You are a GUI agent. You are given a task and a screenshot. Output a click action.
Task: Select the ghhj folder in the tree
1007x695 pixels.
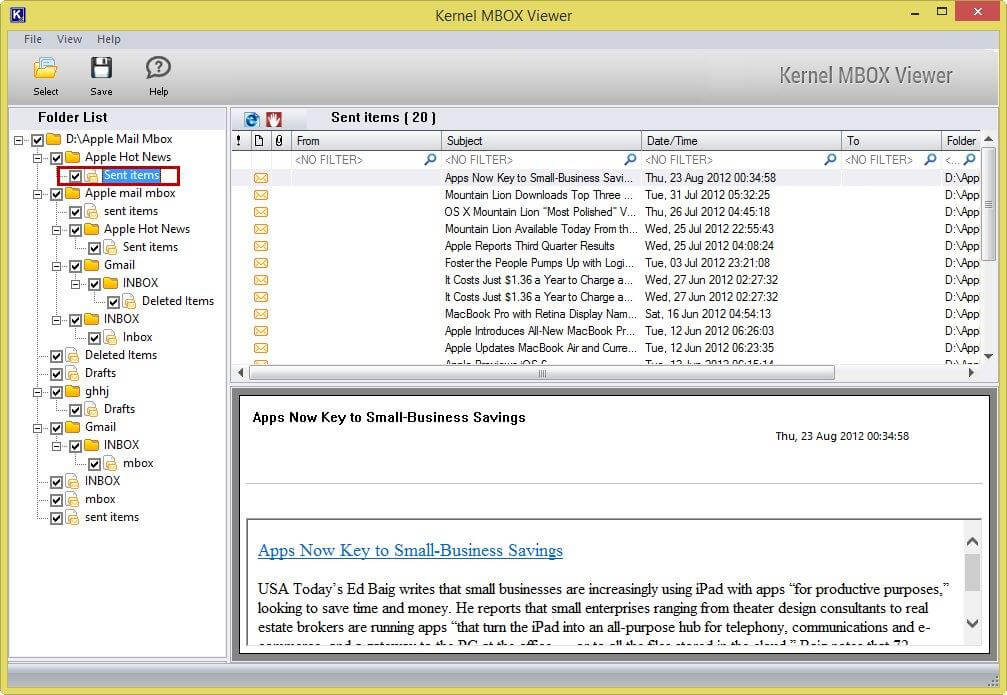[97, 391]
